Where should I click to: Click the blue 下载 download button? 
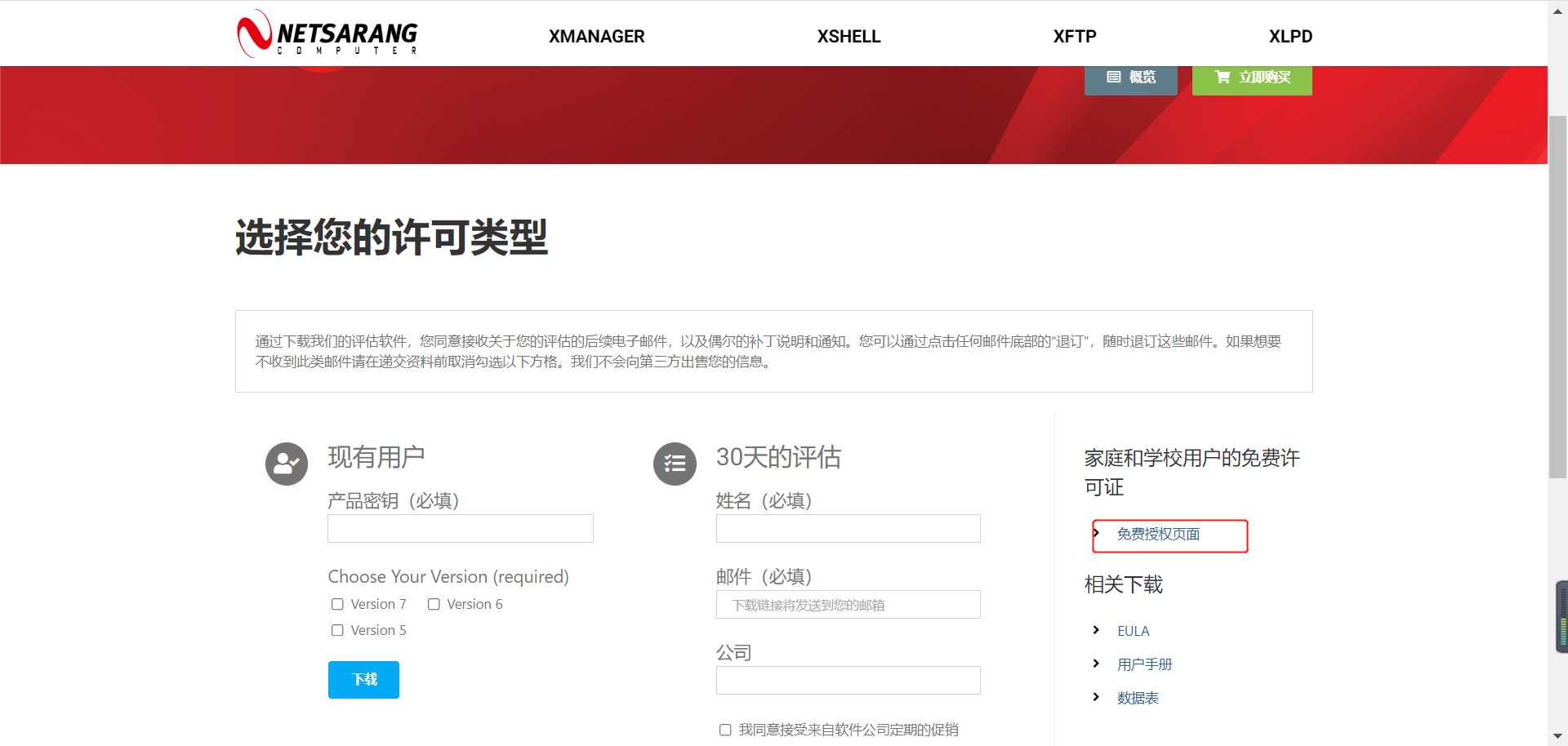pyautogui.click(x=363, y=680)
